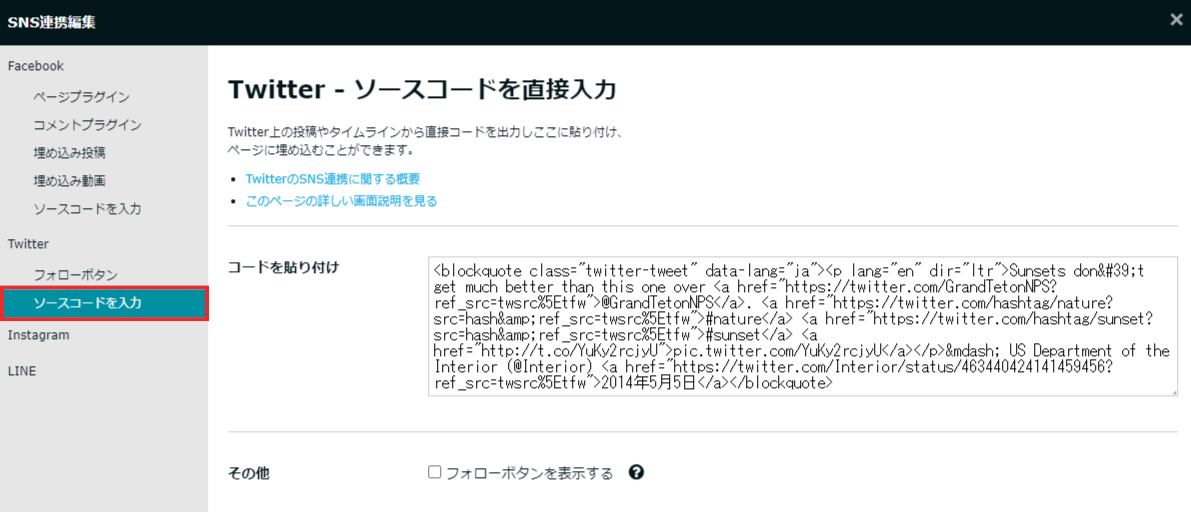Select 埋め込み動画 in sidebar
The image size is (1191, 512).
pyautogui.click(x=69, y=181)
